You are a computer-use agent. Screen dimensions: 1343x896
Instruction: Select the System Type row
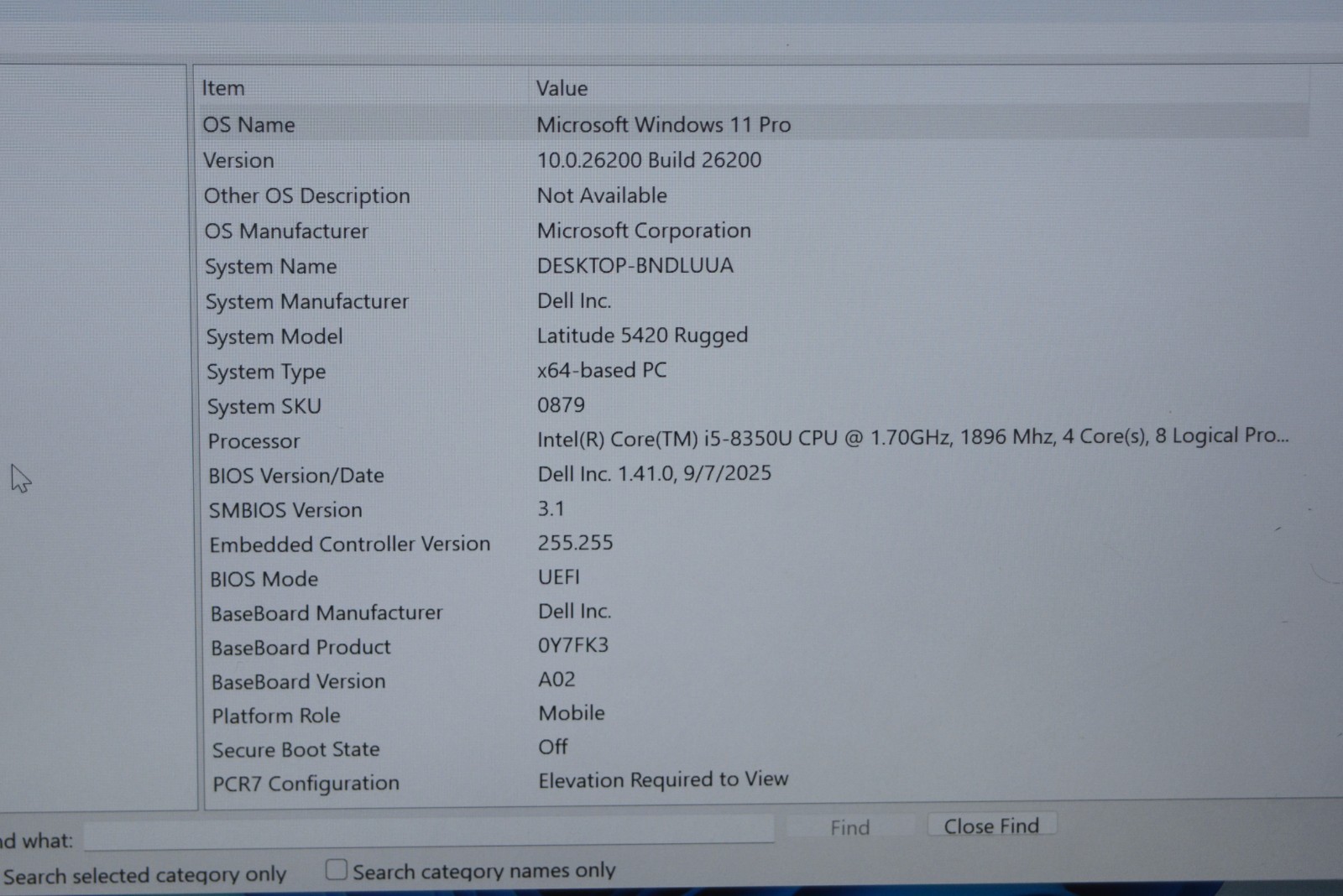(x=753, y=371)
